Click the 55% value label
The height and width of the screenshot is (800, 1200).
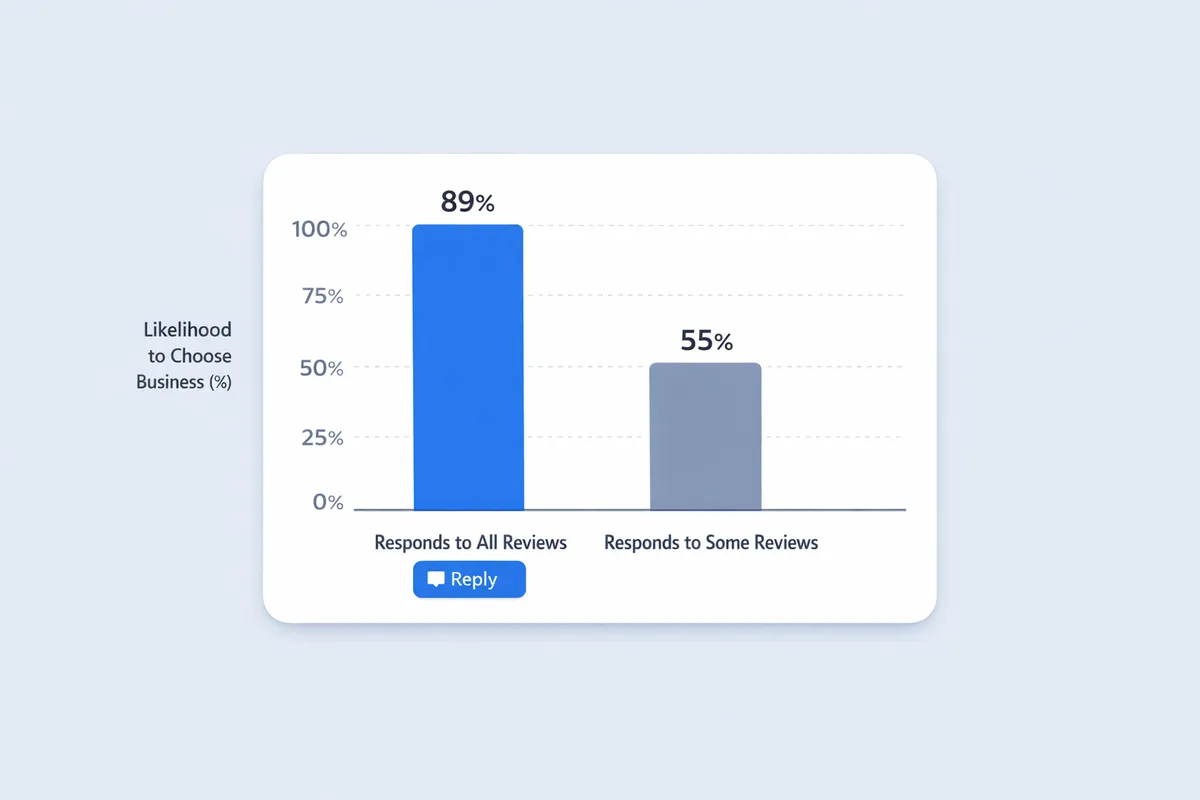coord(705,340)
